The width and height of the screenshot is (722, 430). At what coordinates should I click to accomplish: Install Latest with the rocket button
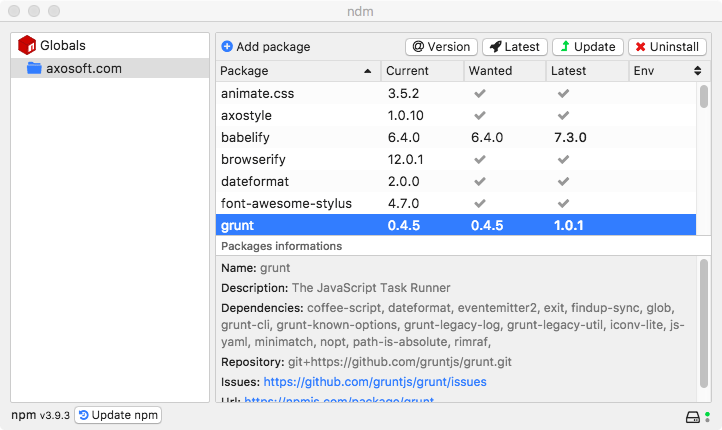514,46
